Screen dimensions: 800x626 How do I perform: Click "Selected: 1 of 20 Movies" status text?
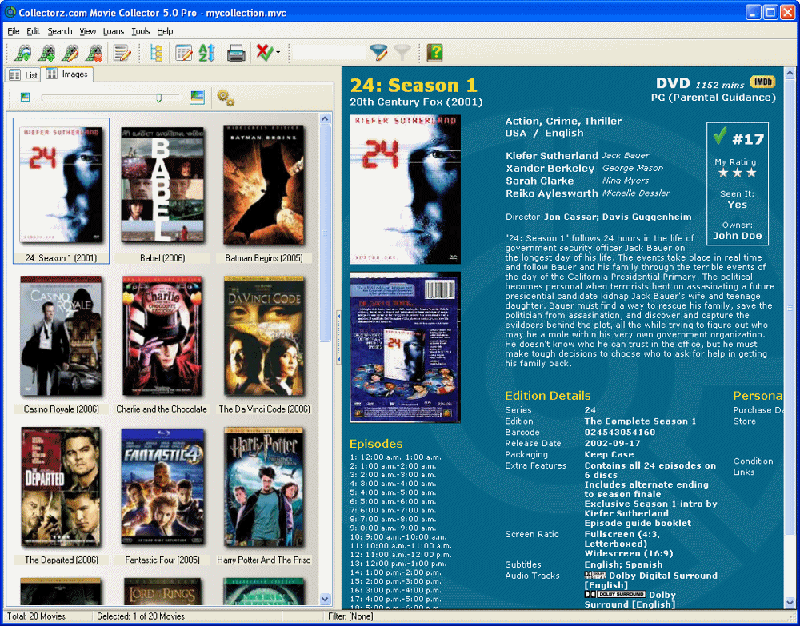tap(141, 616)
